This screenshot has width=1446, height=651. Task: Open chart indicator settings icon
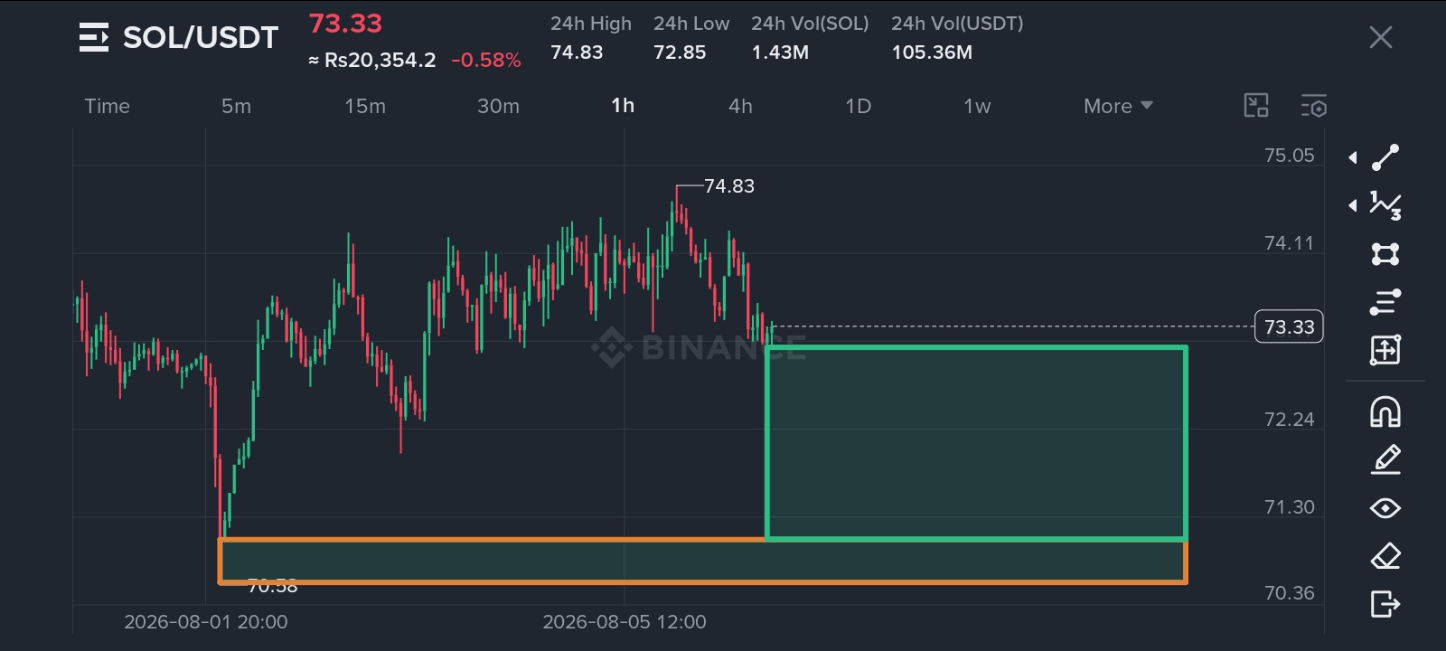(1314, 106)
